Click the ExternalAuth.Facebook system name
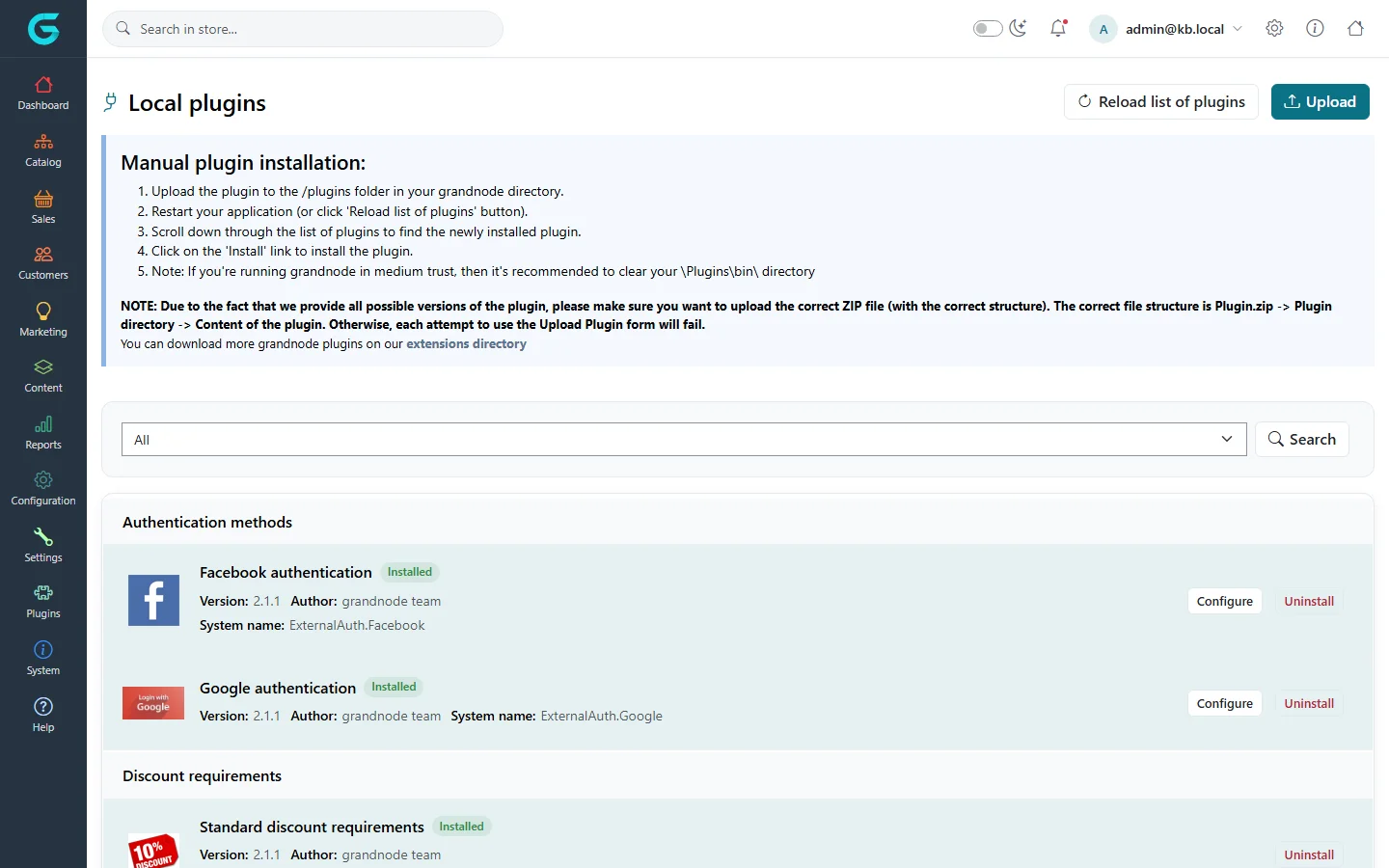The height and width of the screenshot is (868, 1389). coord(357,625)
